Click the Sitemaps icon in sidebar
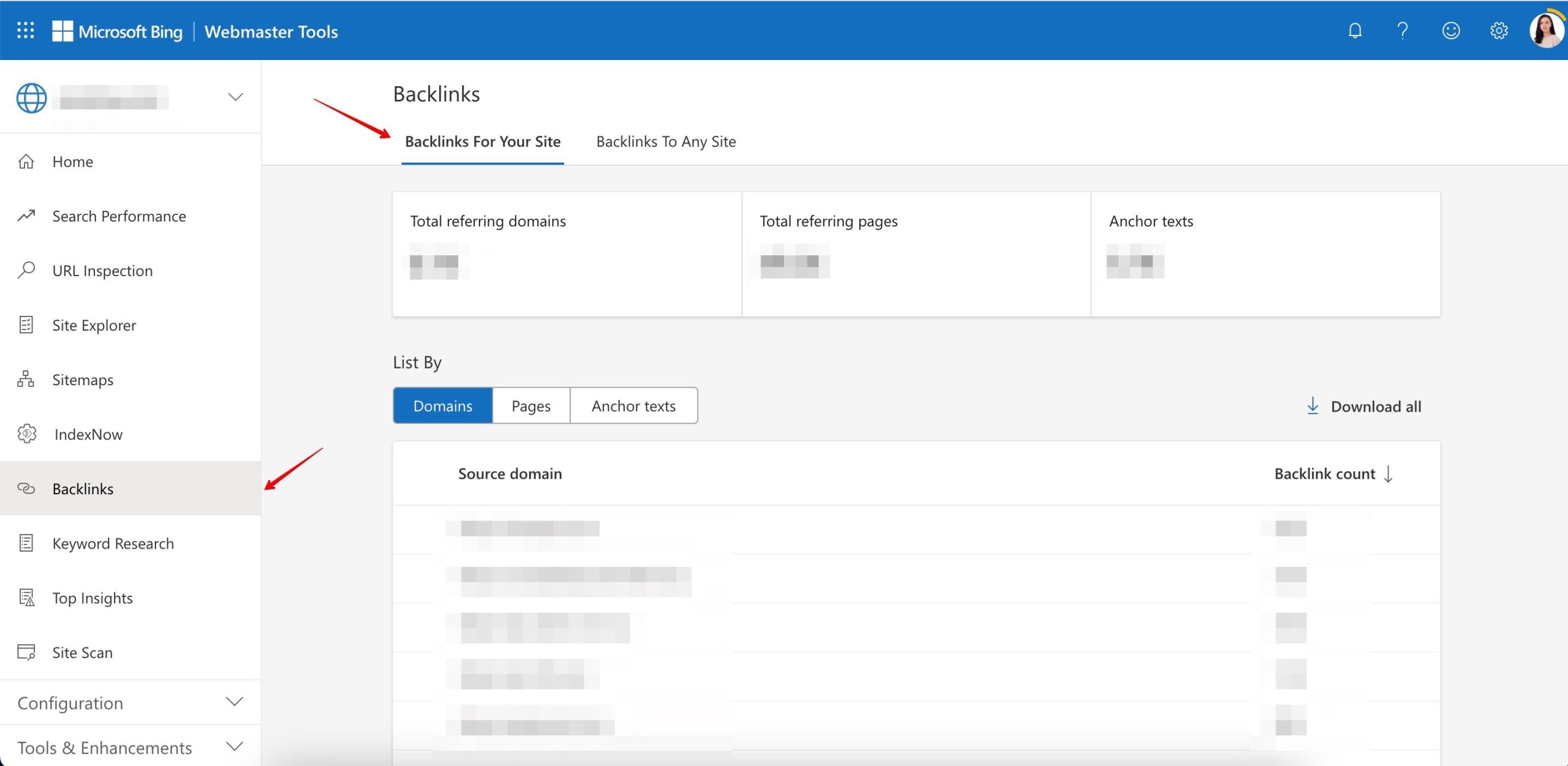Screen dimensions: 1568x766 (x=26, y=379)
